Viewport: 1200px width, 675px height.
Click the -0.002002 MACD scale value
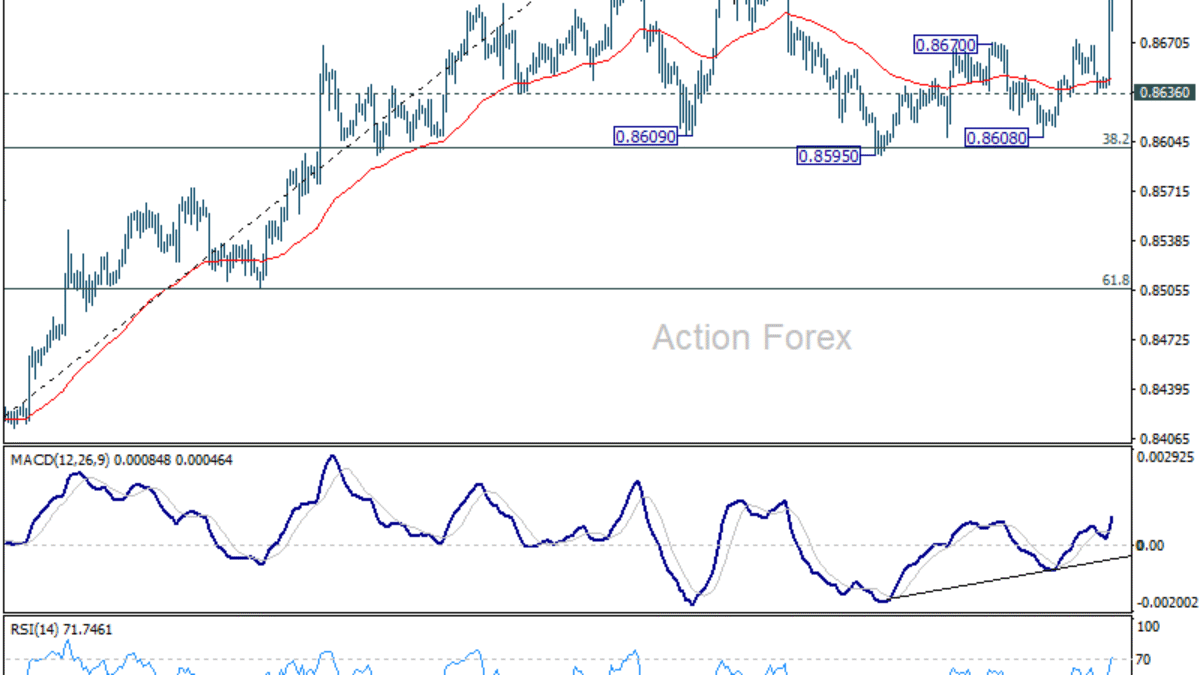tap(1168, 602)
